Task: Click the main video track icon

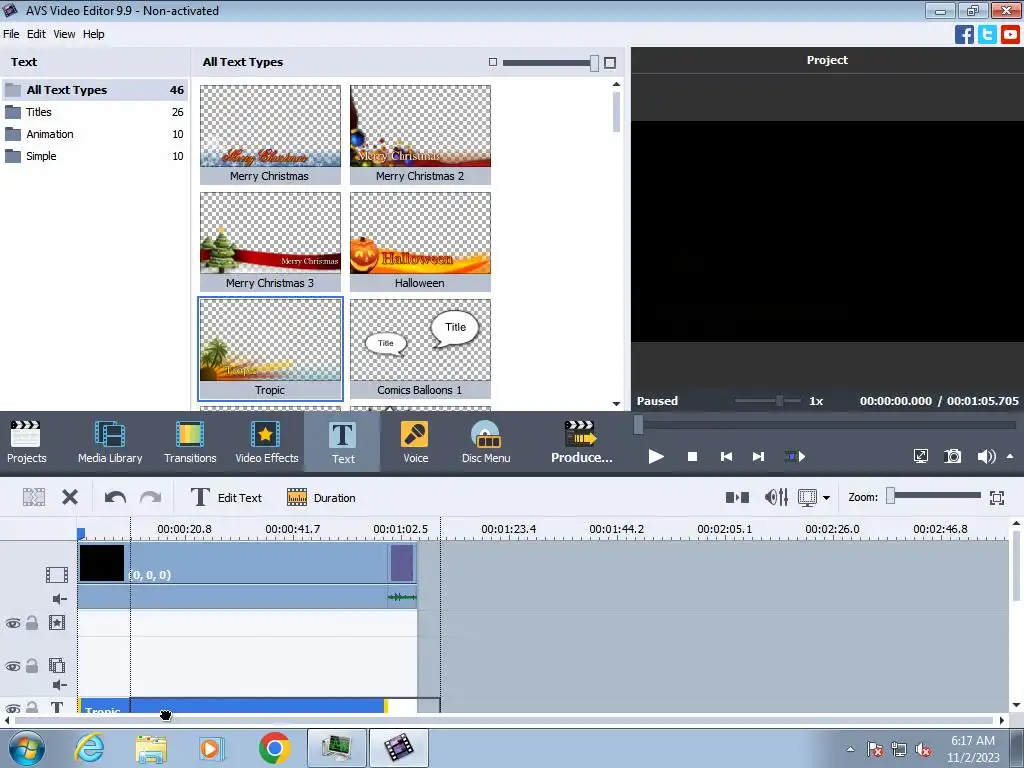Action: tap(57, 575)
